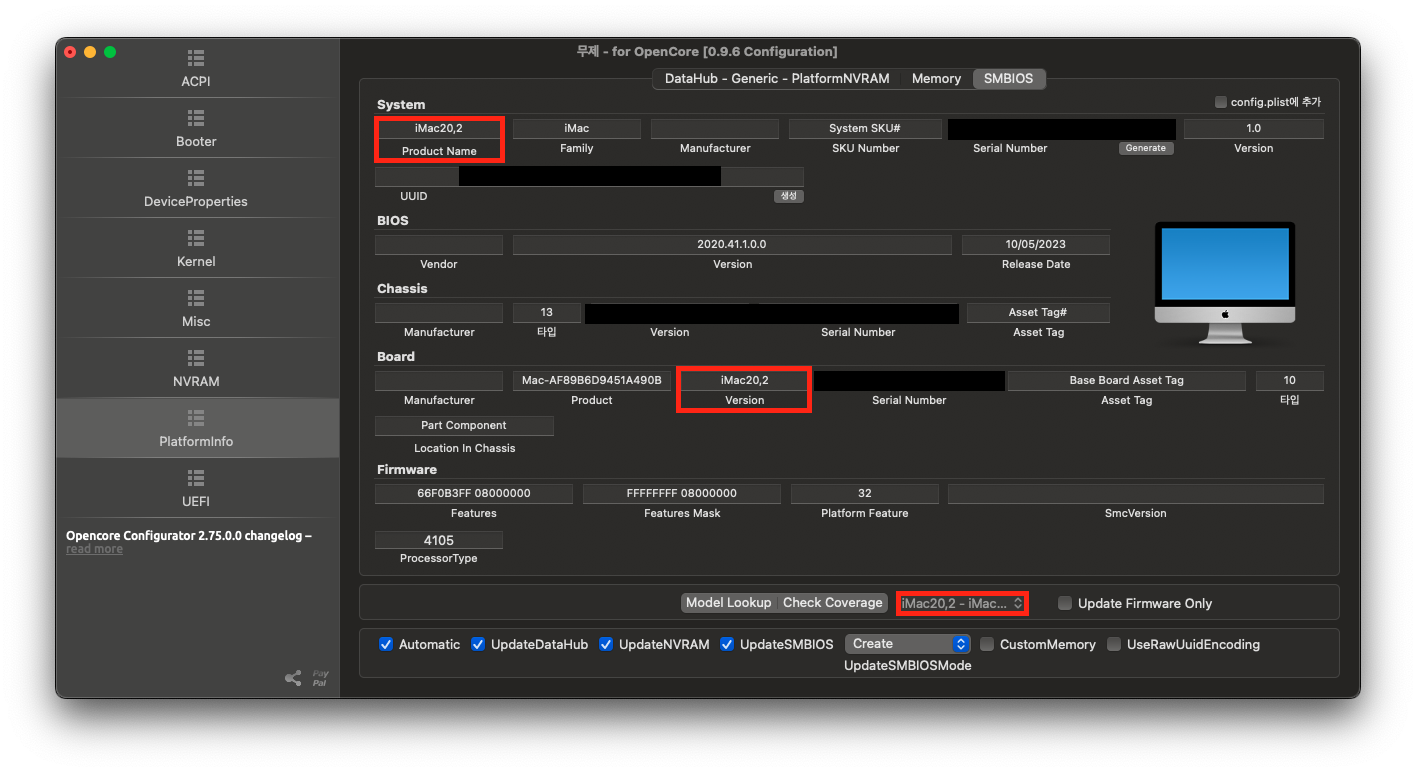The height and width of the screenshot is (772, 1416).
Task: Enable the config.plist에 추가 checkbox
Action: (x=1220, y=102)
